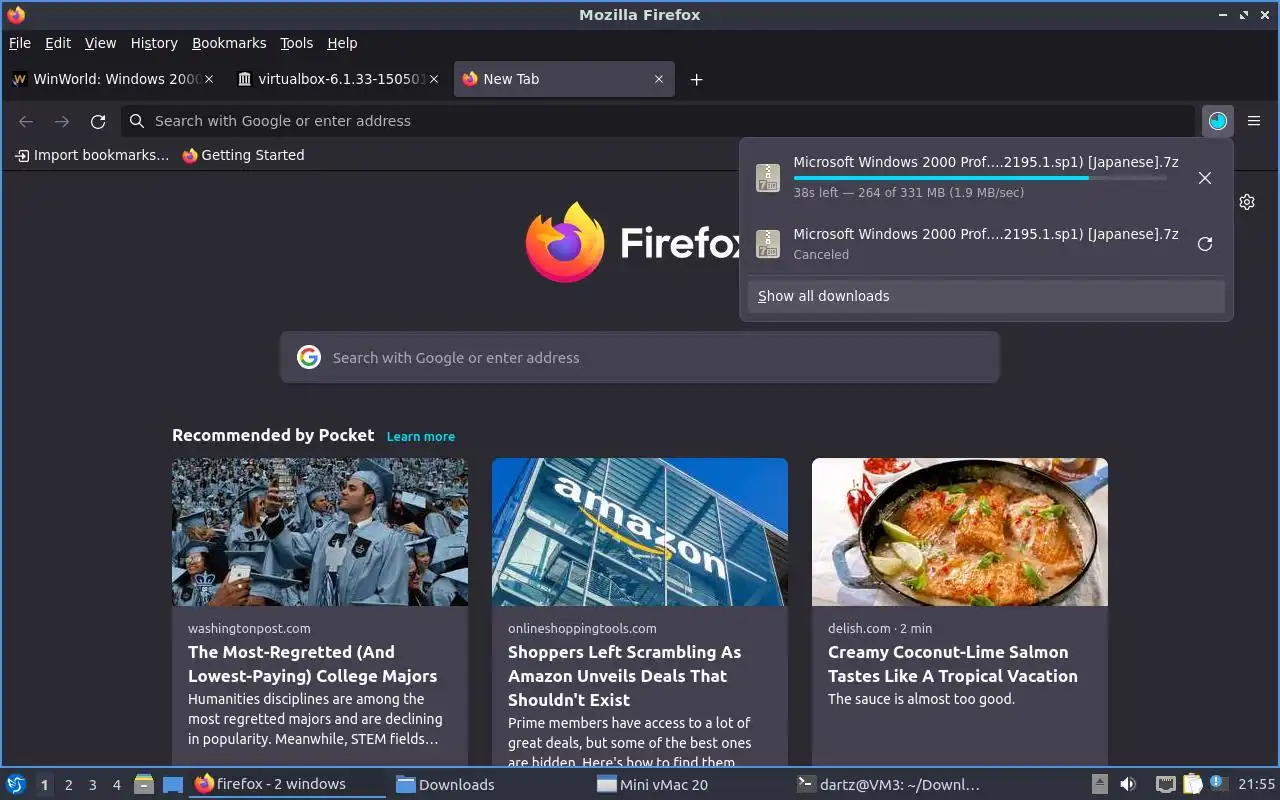Close the WinWorld tab
The image size is (1280, 800).
point(209,79)
